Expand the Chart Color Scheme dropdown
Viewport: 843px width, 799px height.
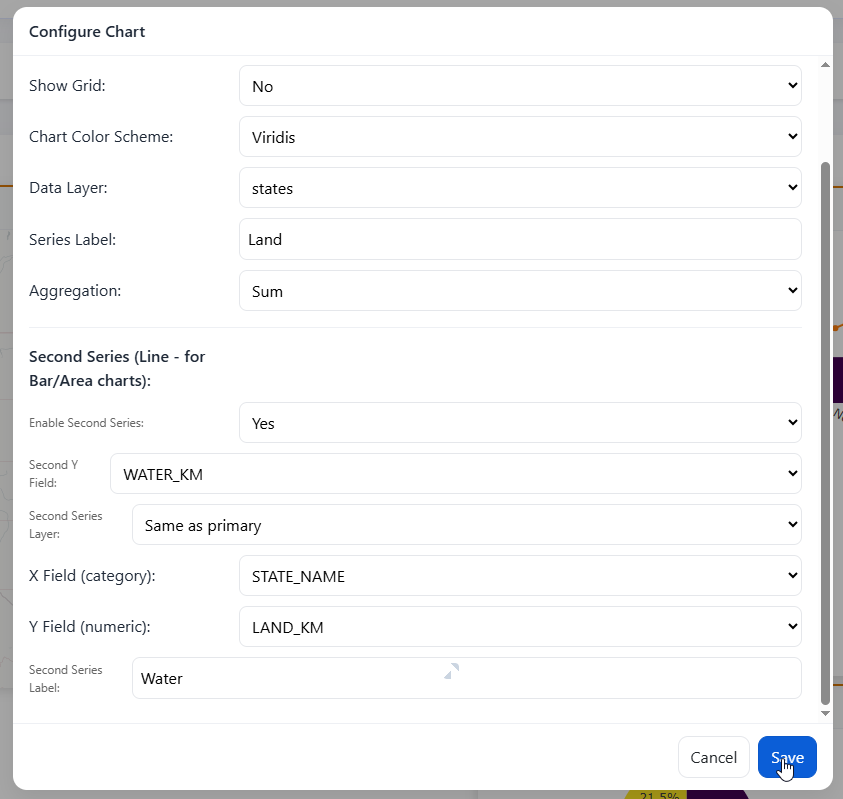520,137
